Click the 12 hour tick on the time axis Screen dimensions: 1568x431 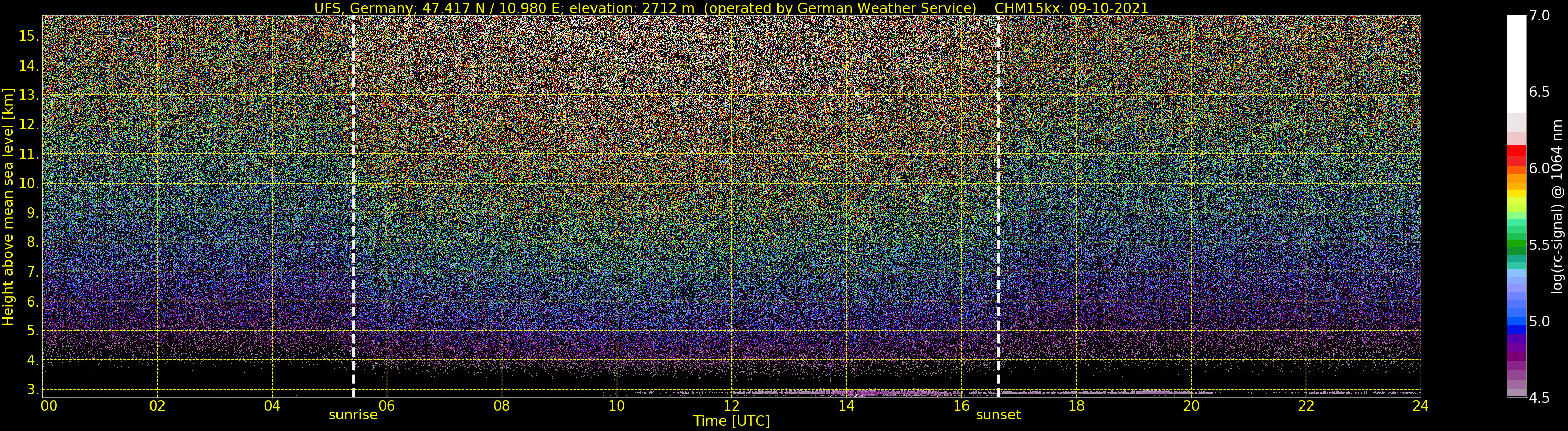(731, 406)
